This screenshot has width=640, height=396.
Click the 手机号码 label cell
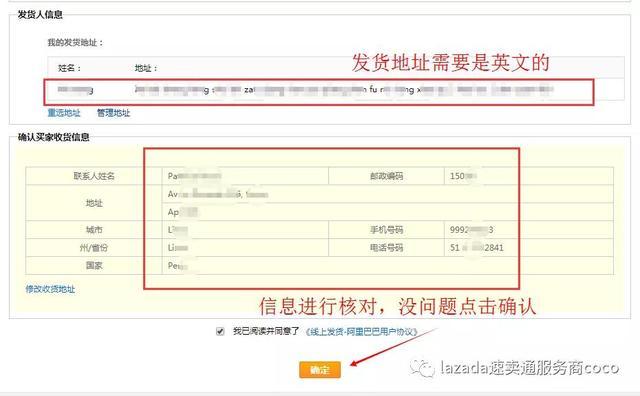pos(386,230)
